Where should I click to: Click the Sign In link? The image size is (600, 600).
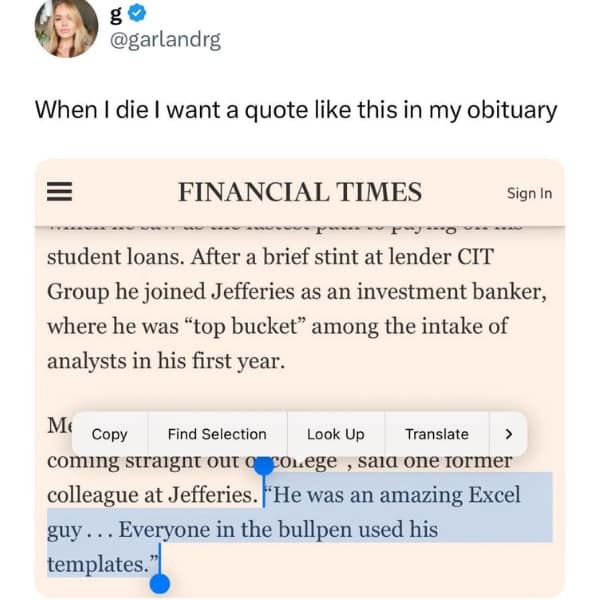click(x=529, y=193)
